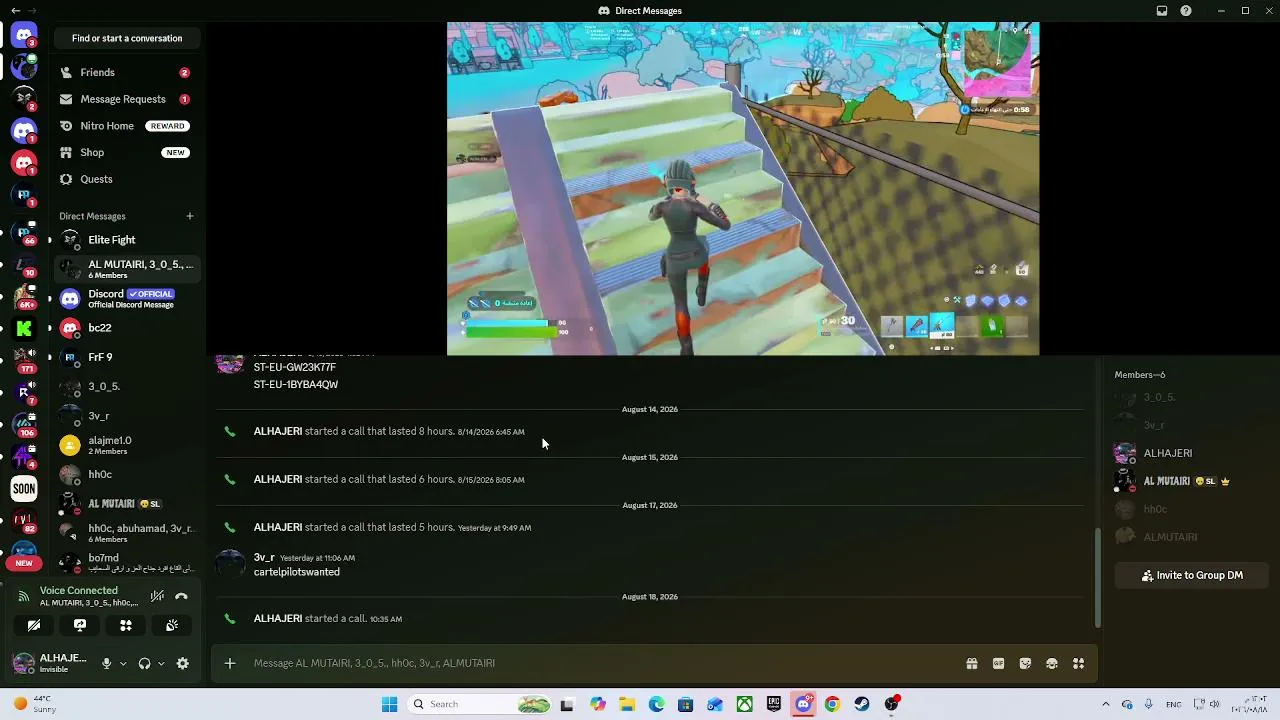The width and height of the screenshot is (1280, 720).
Task: Select ALHAJERI in the members list
Action: coord(1190,453)
